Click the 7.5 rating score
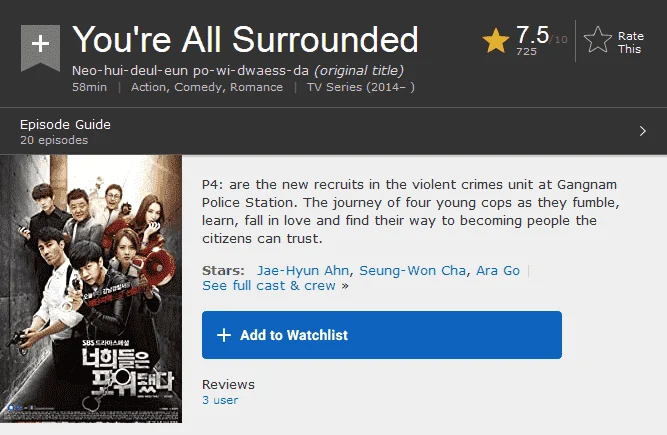This screenshot has width=667, height=435. pos(533,35)
